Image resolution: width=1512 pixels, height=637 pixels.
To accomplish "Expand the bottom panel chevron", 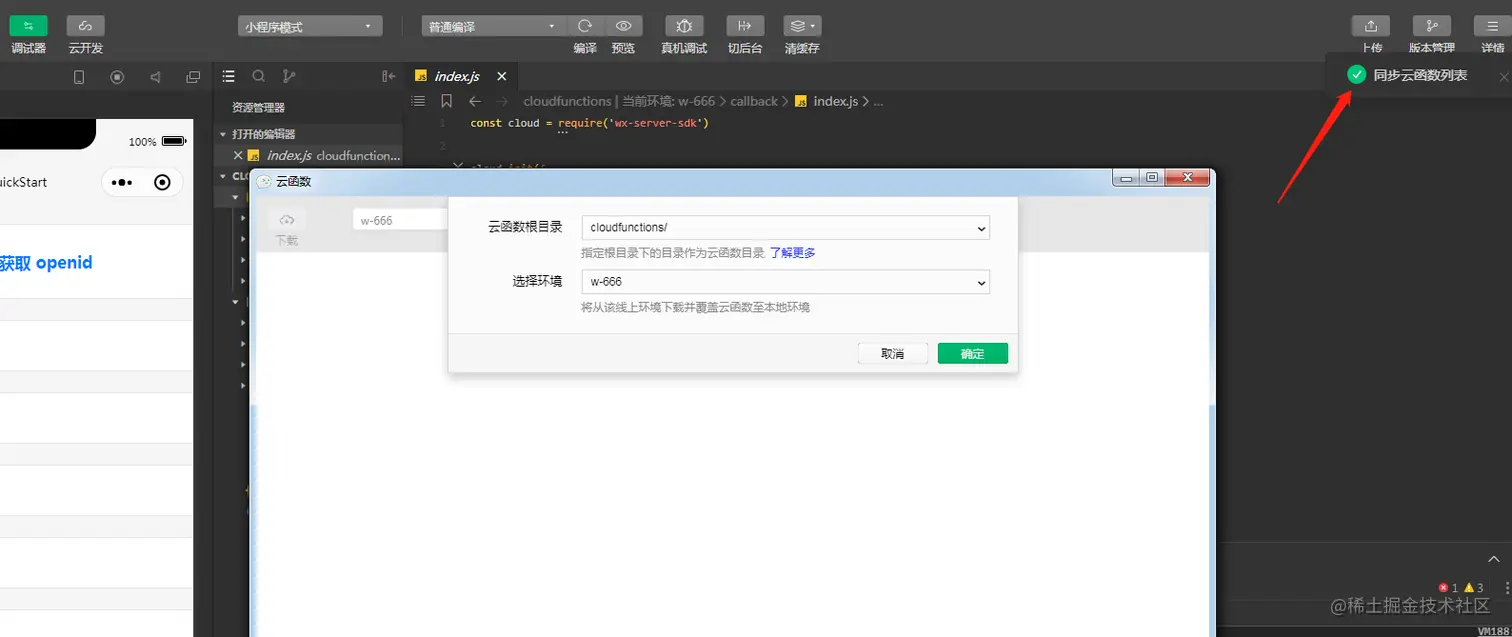I will point(1494,559).
